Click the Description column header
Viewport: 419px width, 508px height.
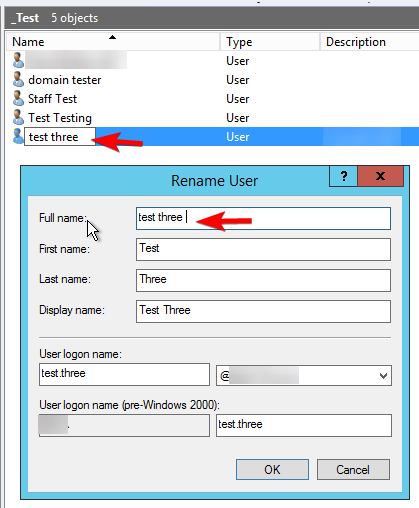point(369,42)
